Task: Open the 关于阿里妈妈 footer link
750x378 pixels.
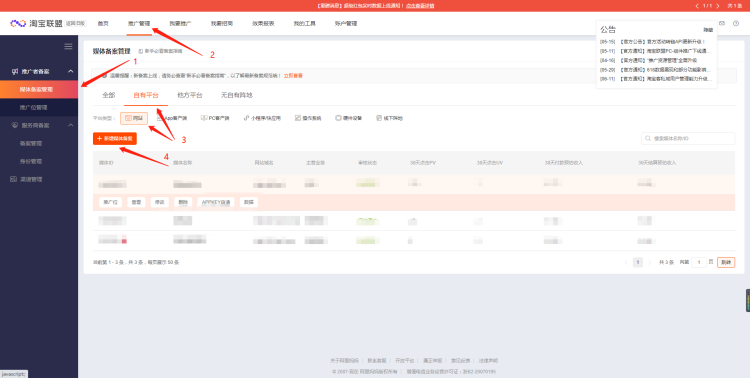Action: point(344,360)
